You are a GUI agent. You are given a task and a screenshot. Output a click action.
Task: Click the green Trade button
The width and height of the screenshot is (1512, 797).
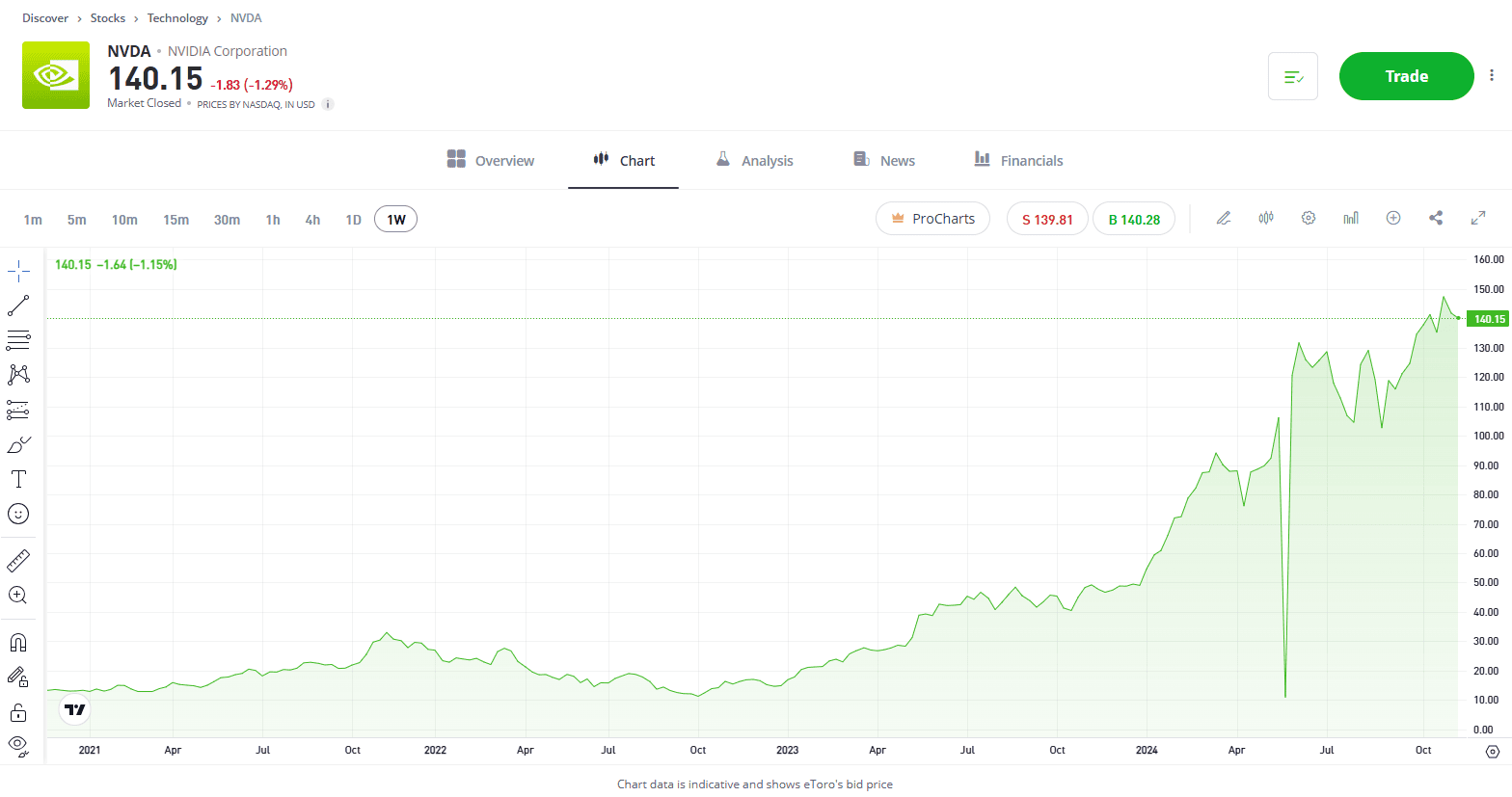(1407, 76)
